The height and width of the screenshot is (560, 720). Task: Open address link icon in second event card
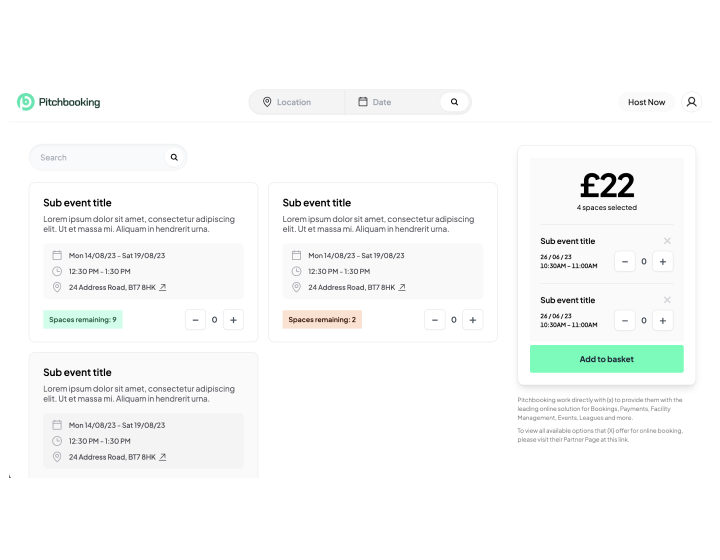(402, 287)
